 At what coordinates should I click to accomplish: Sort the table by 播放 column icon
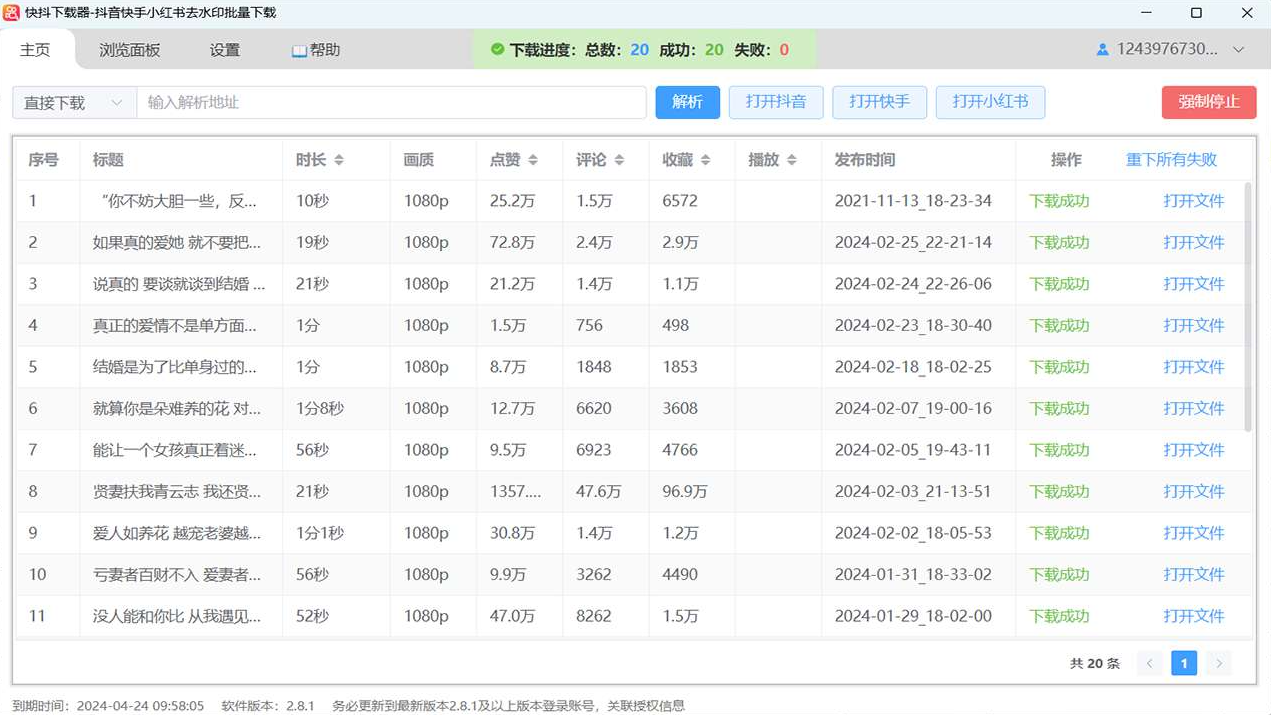coord(791,160)
